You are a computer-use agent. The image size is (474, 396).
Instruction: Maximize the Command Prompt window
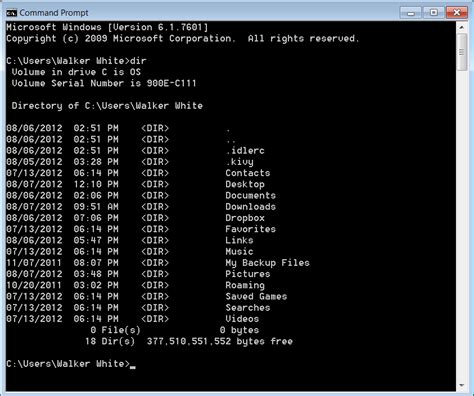434,13
